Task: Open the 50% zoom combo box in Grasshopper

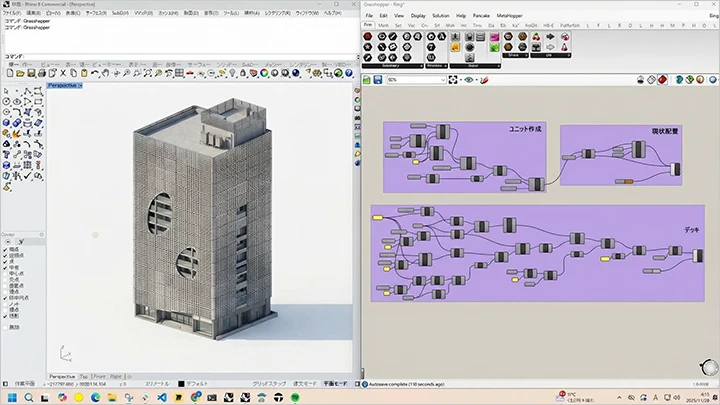Action: (416, 80)
